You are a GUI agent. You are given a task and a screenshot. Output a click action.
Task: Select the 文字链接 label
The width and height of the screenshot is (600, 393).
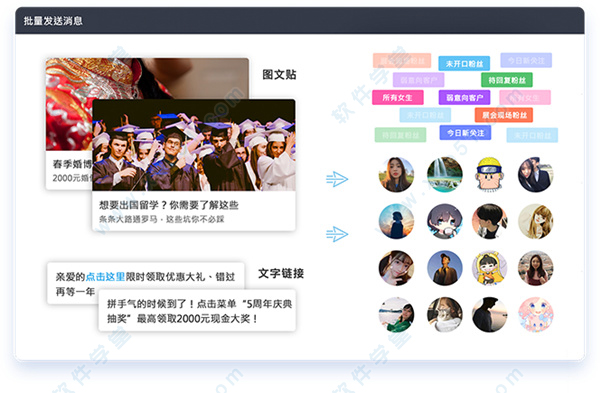(281, 273)
